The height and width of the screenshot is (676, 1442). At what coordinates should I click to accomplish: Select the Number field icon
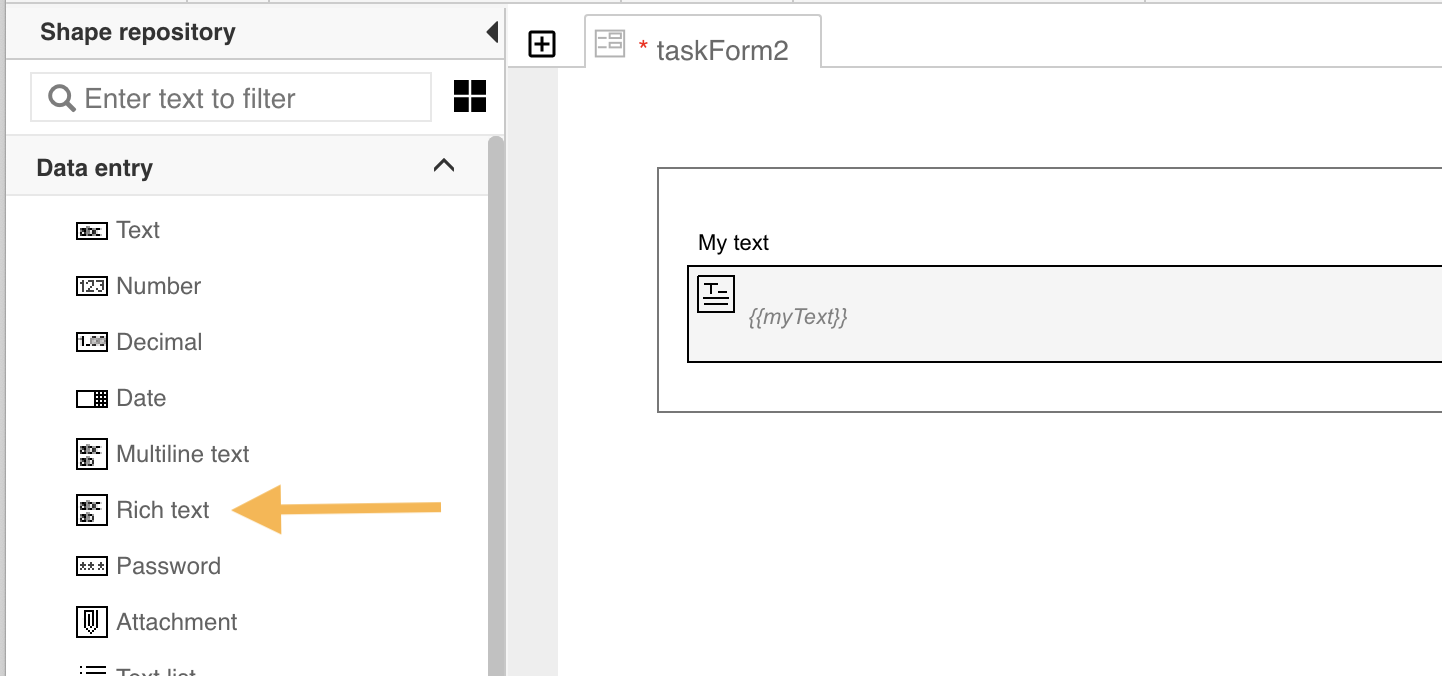tap(92, 286)
